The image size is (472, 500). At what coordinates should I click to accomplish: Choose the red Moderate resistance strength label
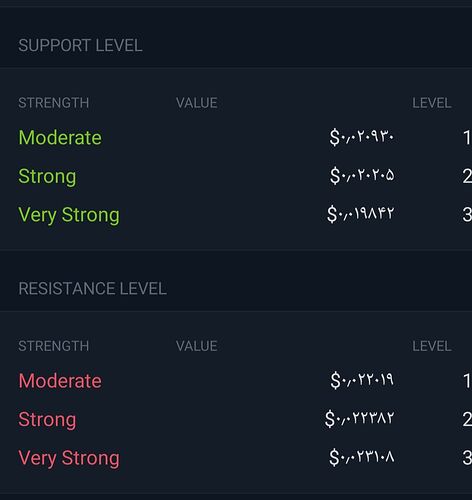click(x=60, y=381)
